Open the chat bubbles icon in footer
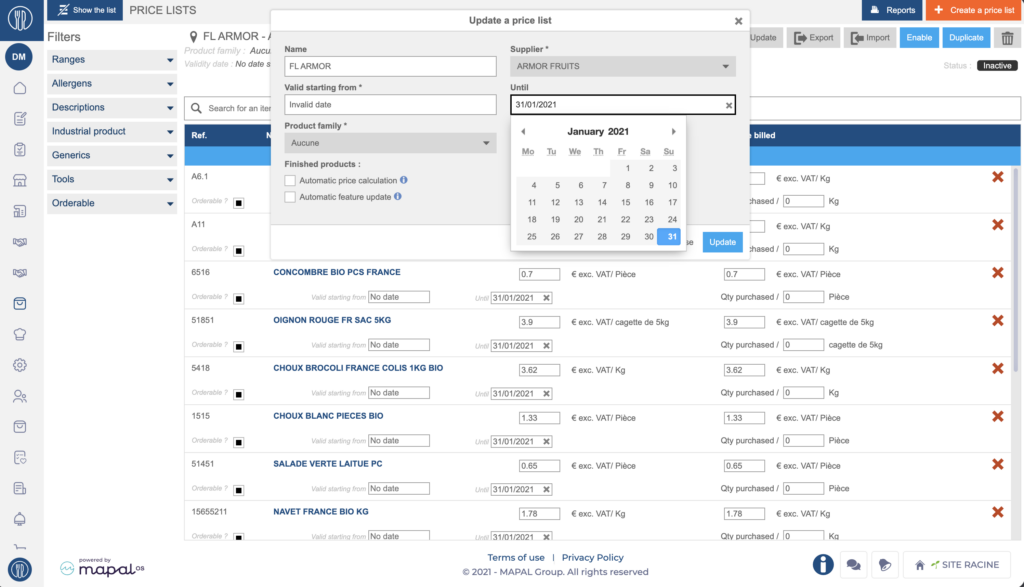This screenshot has height=587, width=1024. (x=853, y=564)
